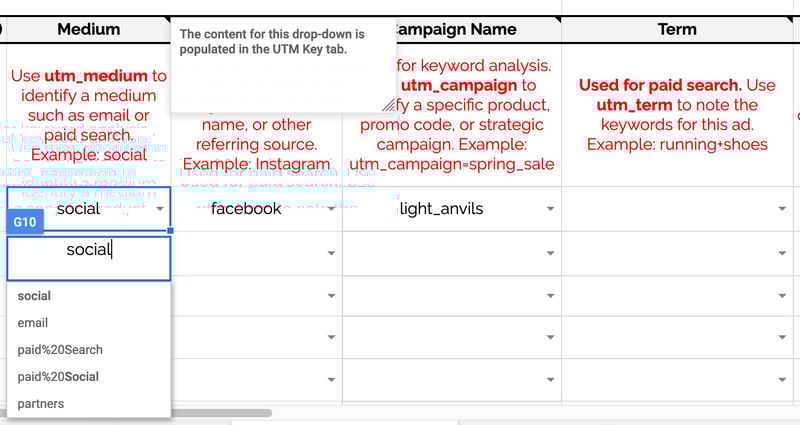Viewport: 800px width, 425px height.
Task: Click the Medium column header
Action: [88, 30]
